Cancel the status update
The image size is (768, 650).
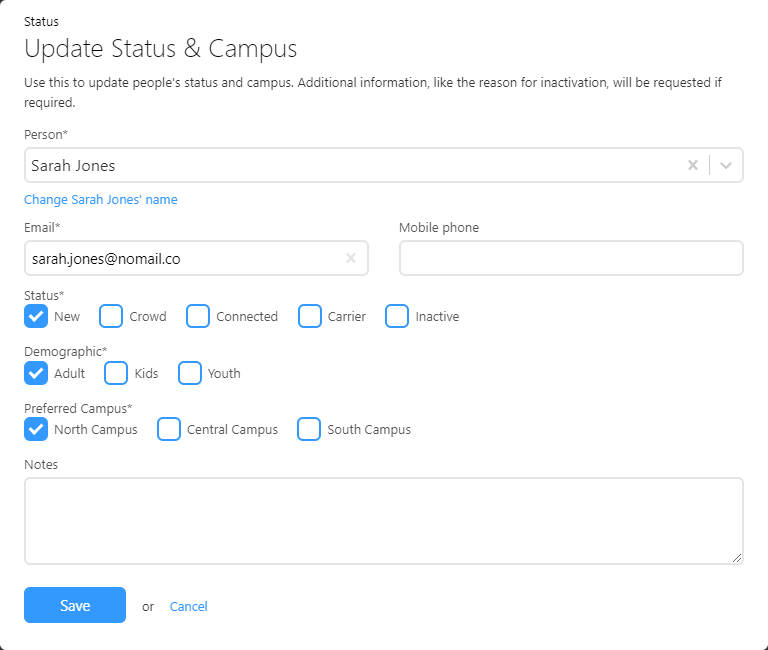pos(189,606)
